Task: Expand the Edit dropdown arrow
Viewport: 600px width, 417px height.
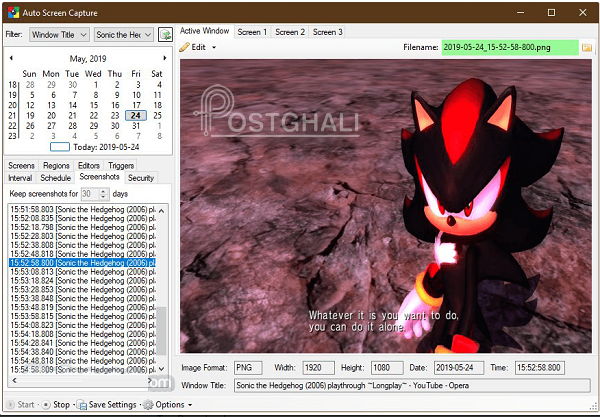Action: 214,47
